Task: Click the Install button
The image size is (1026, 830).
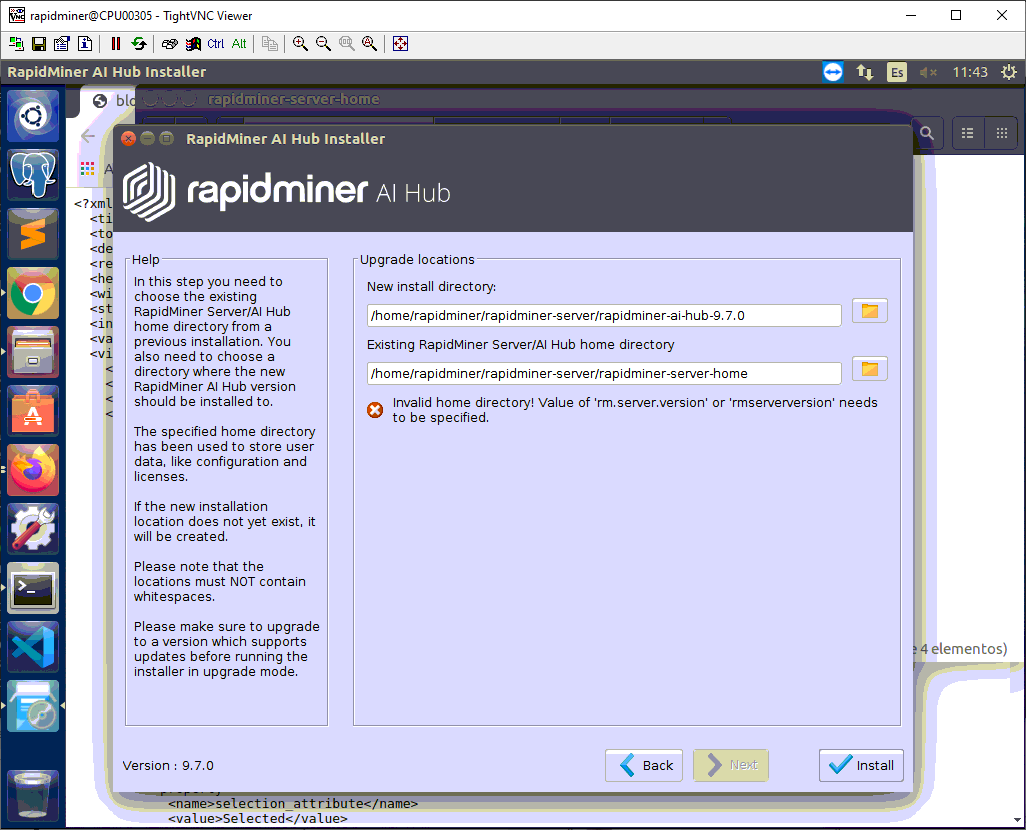Action: pyautogui.click(x=861, y=765)
